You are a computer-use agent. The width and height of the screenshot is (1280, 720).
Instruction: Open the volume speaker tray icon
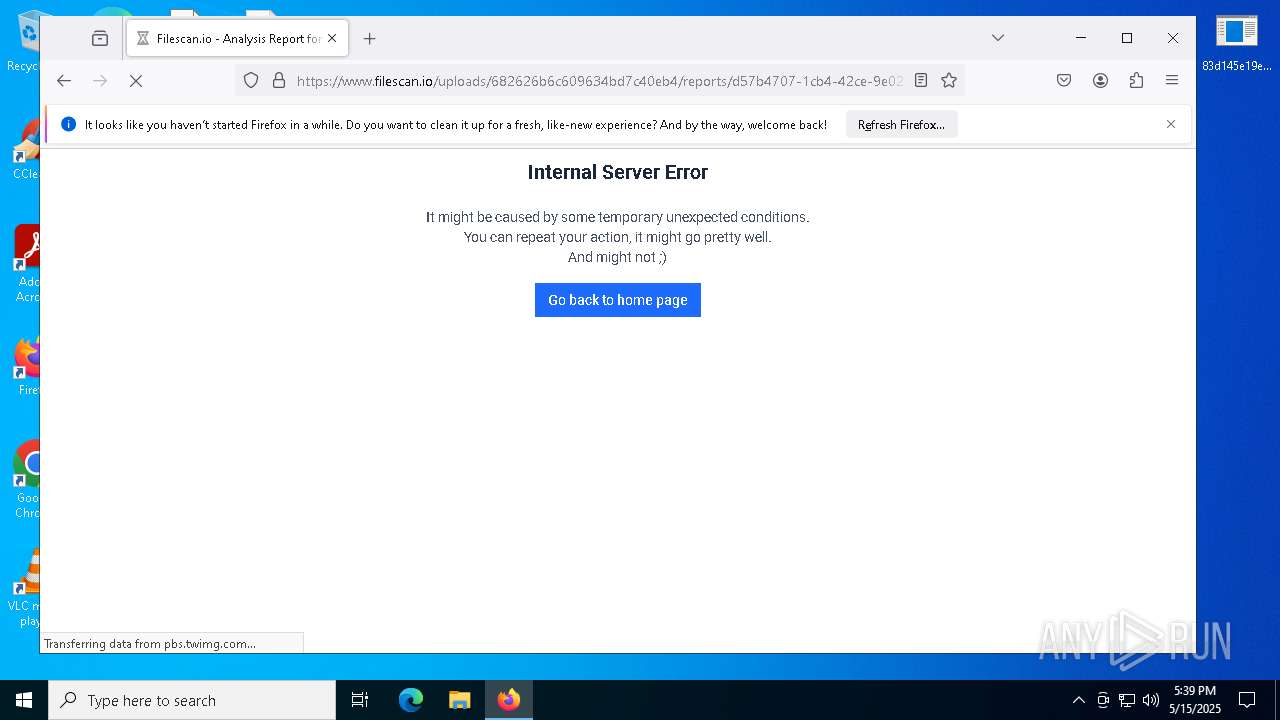tap(1151, 700)
